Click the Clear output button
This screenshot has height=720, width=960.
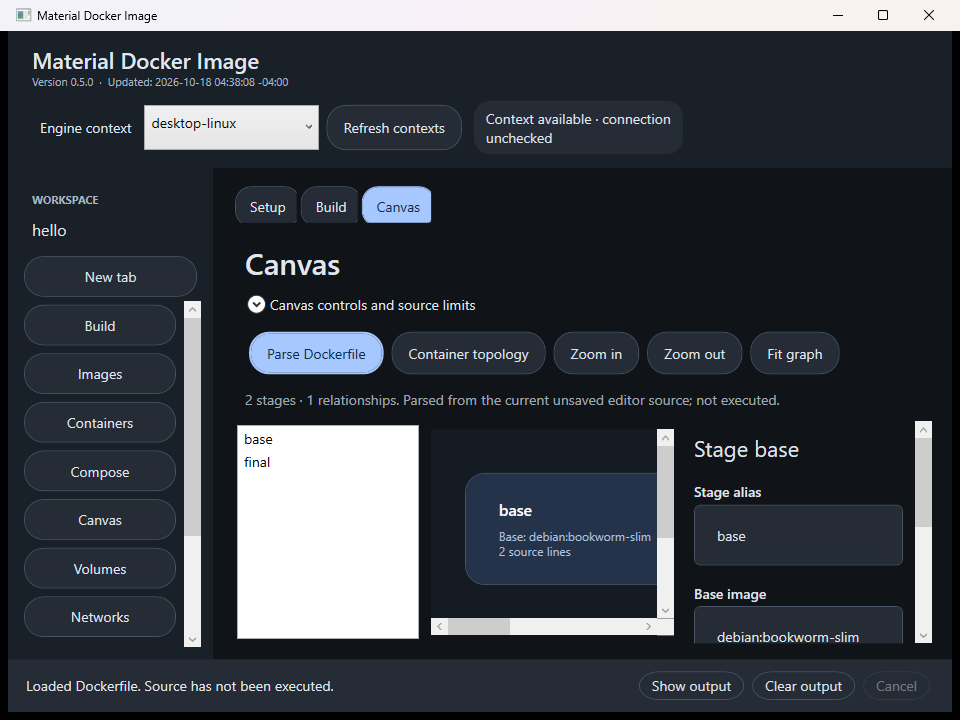click(803, 686)
